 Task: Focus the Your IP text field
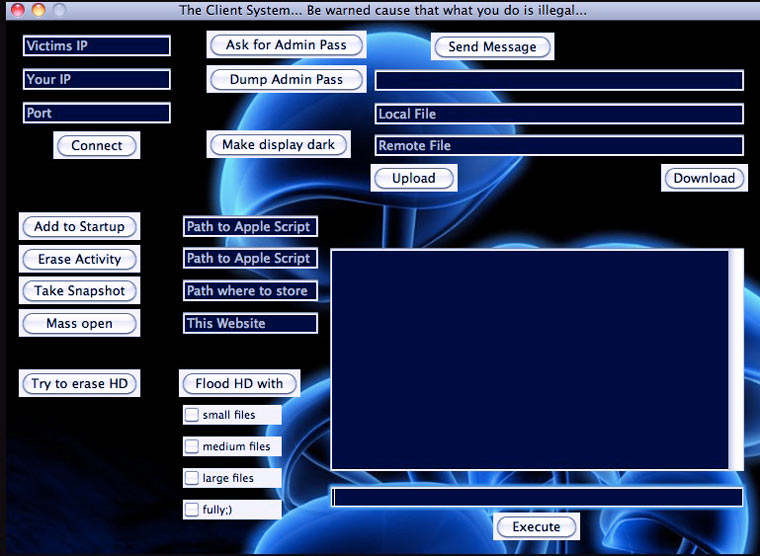tap(96, 79)
